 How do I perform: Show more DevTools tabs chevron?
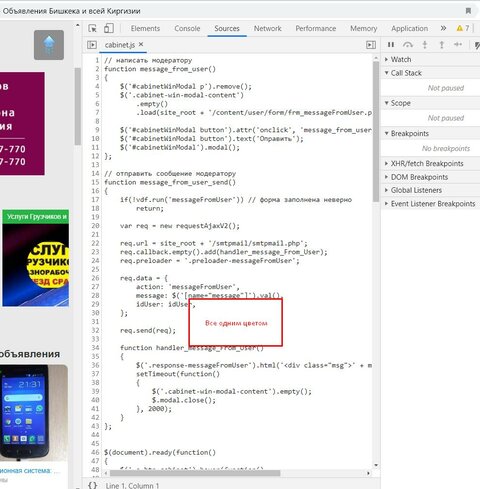point(443,28)
